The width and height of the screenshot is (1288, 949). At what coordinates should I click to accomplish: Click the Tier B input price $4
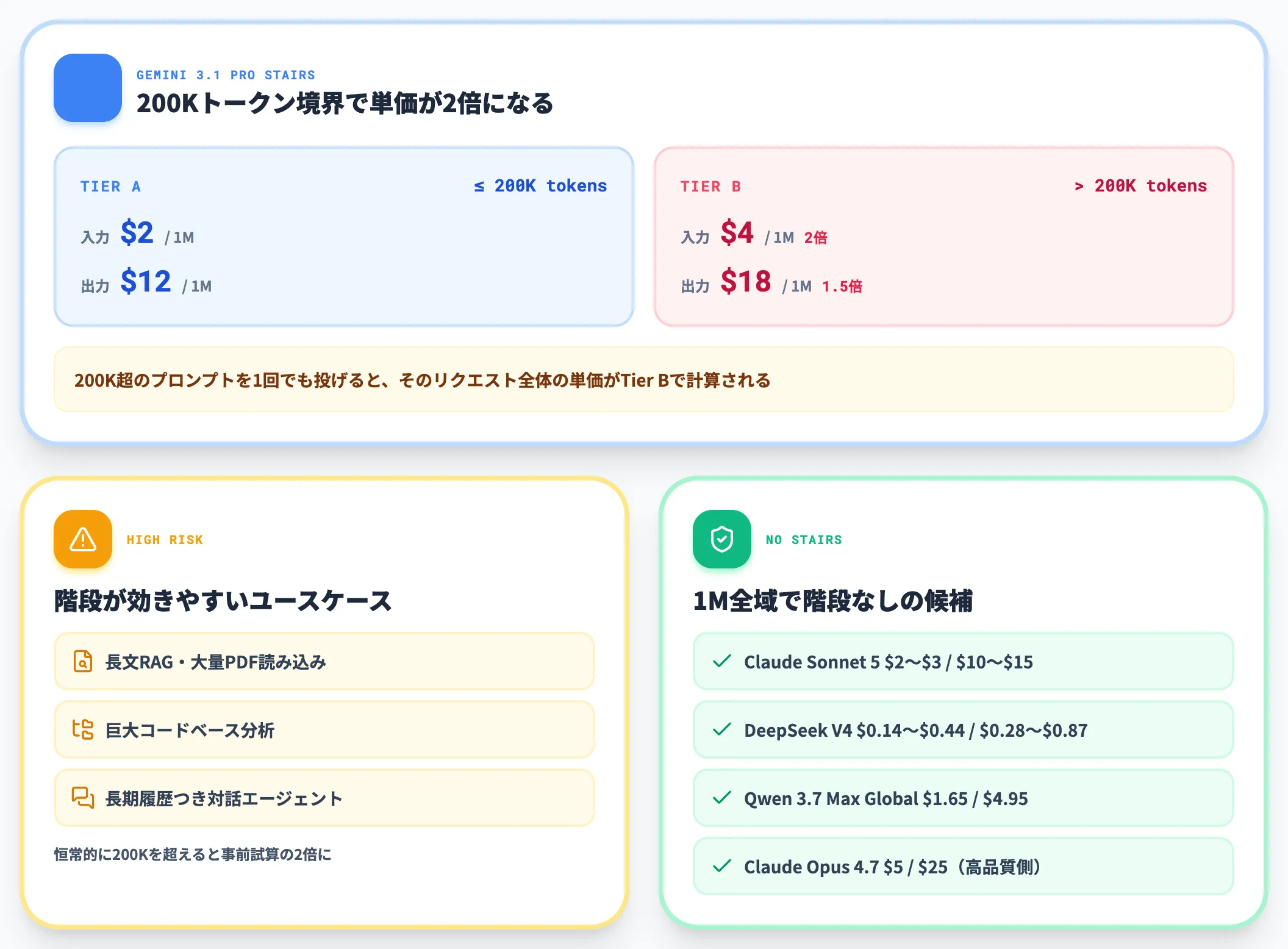coord(737,233)
